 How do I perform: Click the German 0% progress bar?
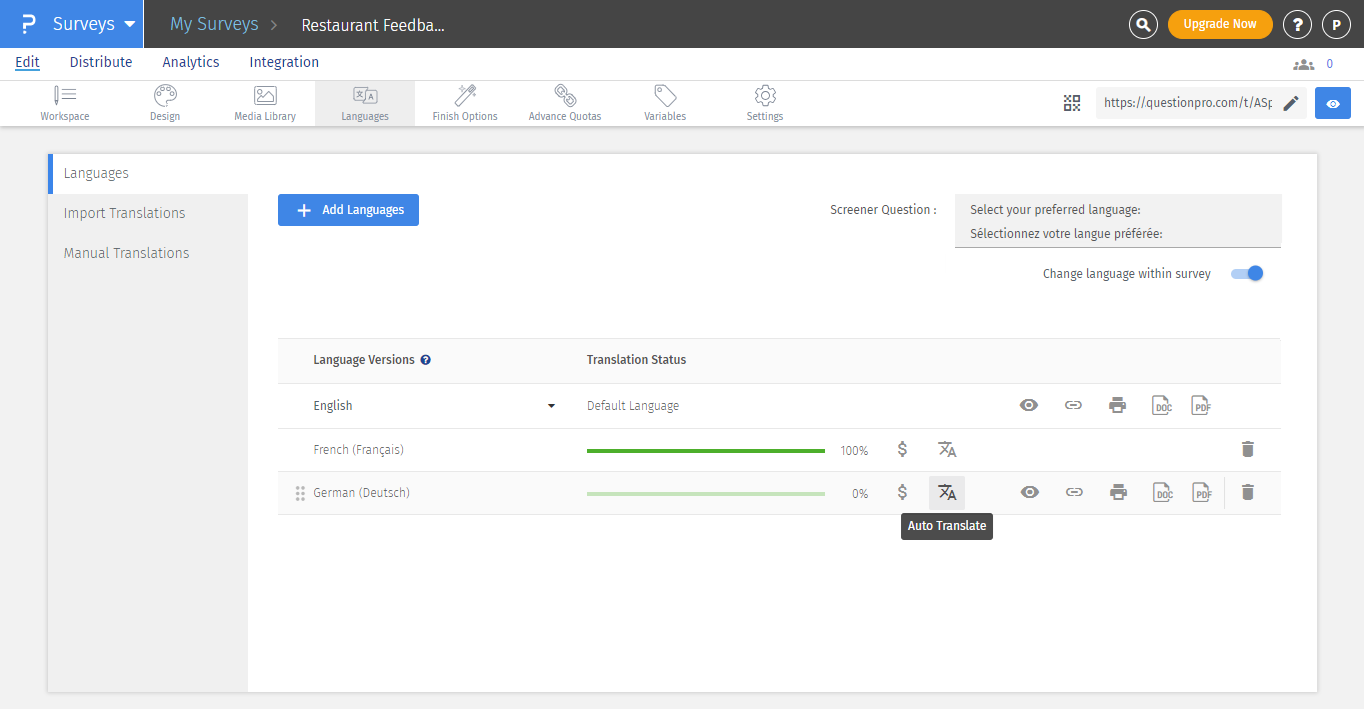pos(706,493)
